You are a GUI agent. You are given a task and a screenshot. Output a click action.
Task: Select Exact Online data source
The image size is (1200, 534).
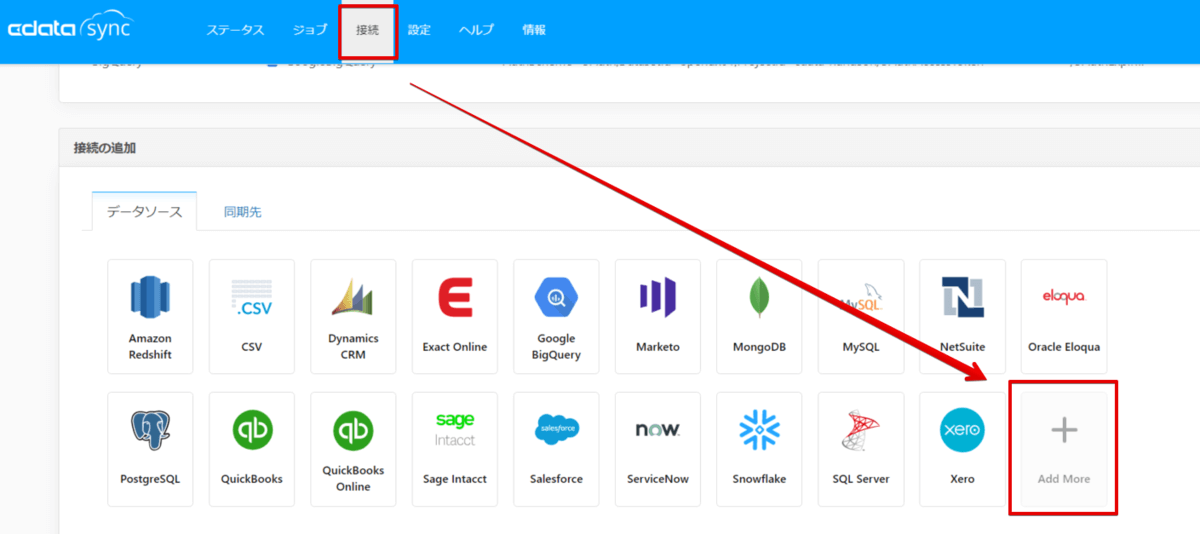click(455, 317)
